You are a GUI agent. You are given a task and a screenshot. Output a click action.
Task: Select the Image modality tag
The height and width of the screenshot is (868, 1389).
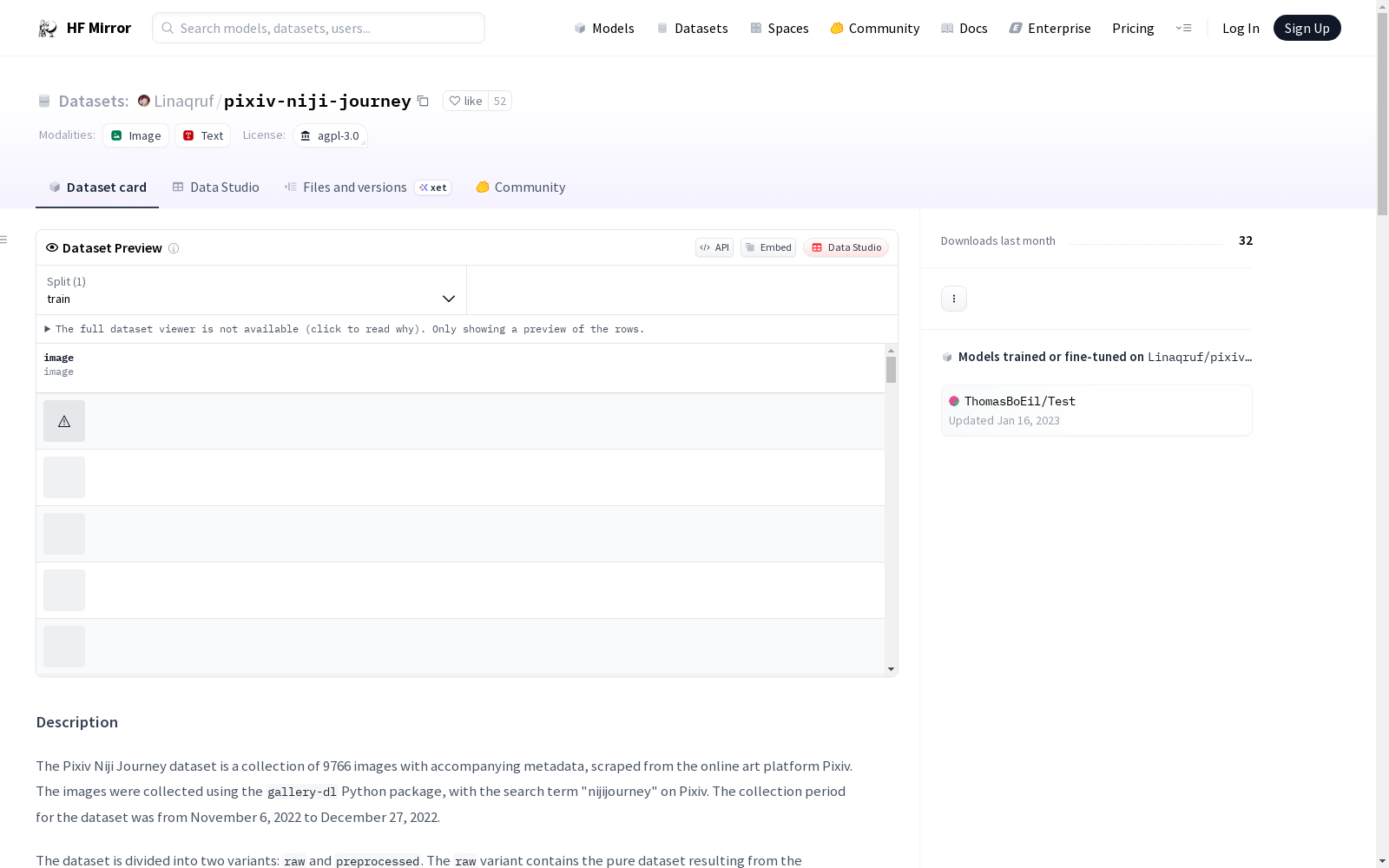coord(135,135)
